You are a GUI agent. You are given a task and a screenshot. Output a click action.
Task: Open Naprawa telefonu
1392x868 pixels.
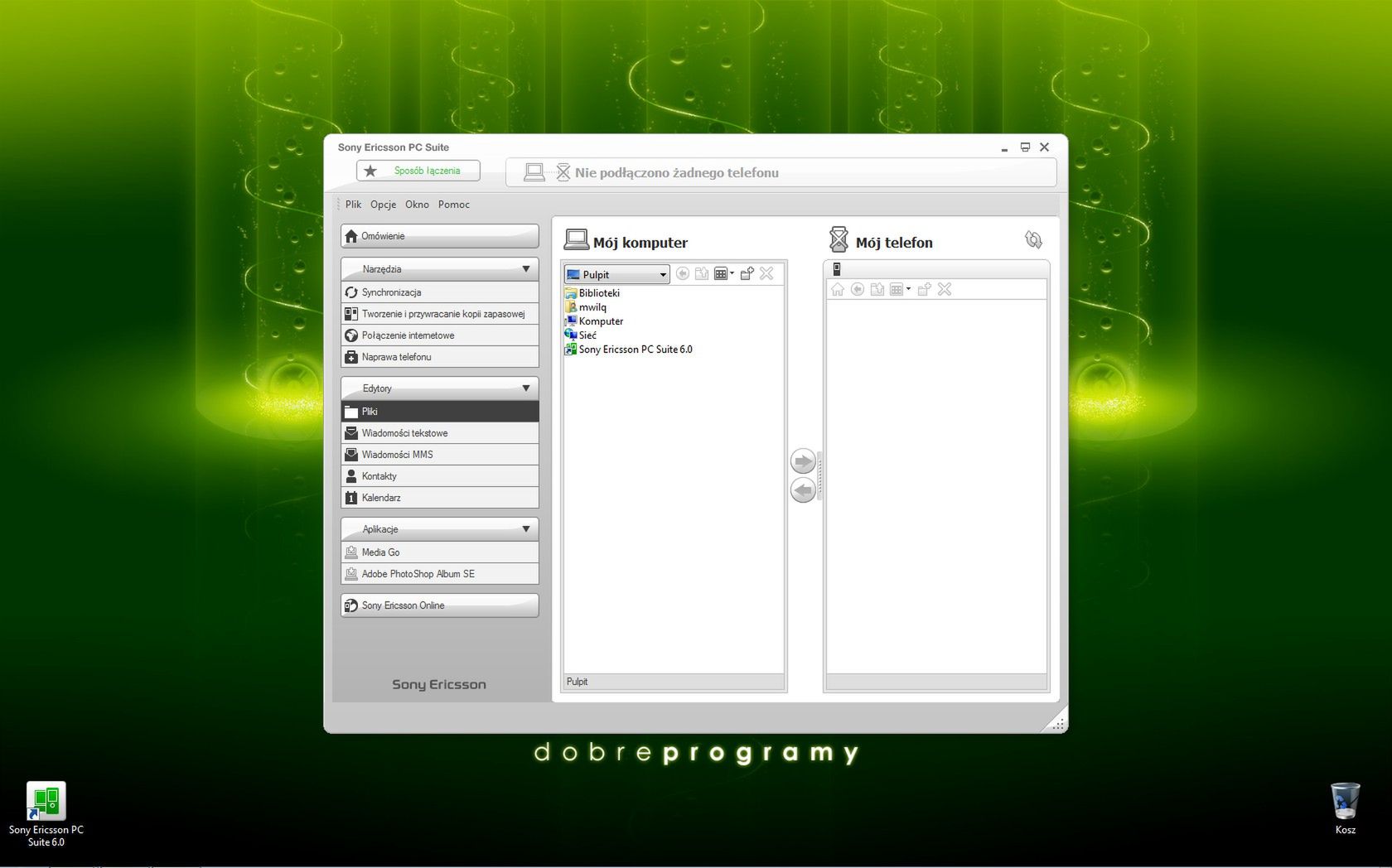click(x=440, y=357)
